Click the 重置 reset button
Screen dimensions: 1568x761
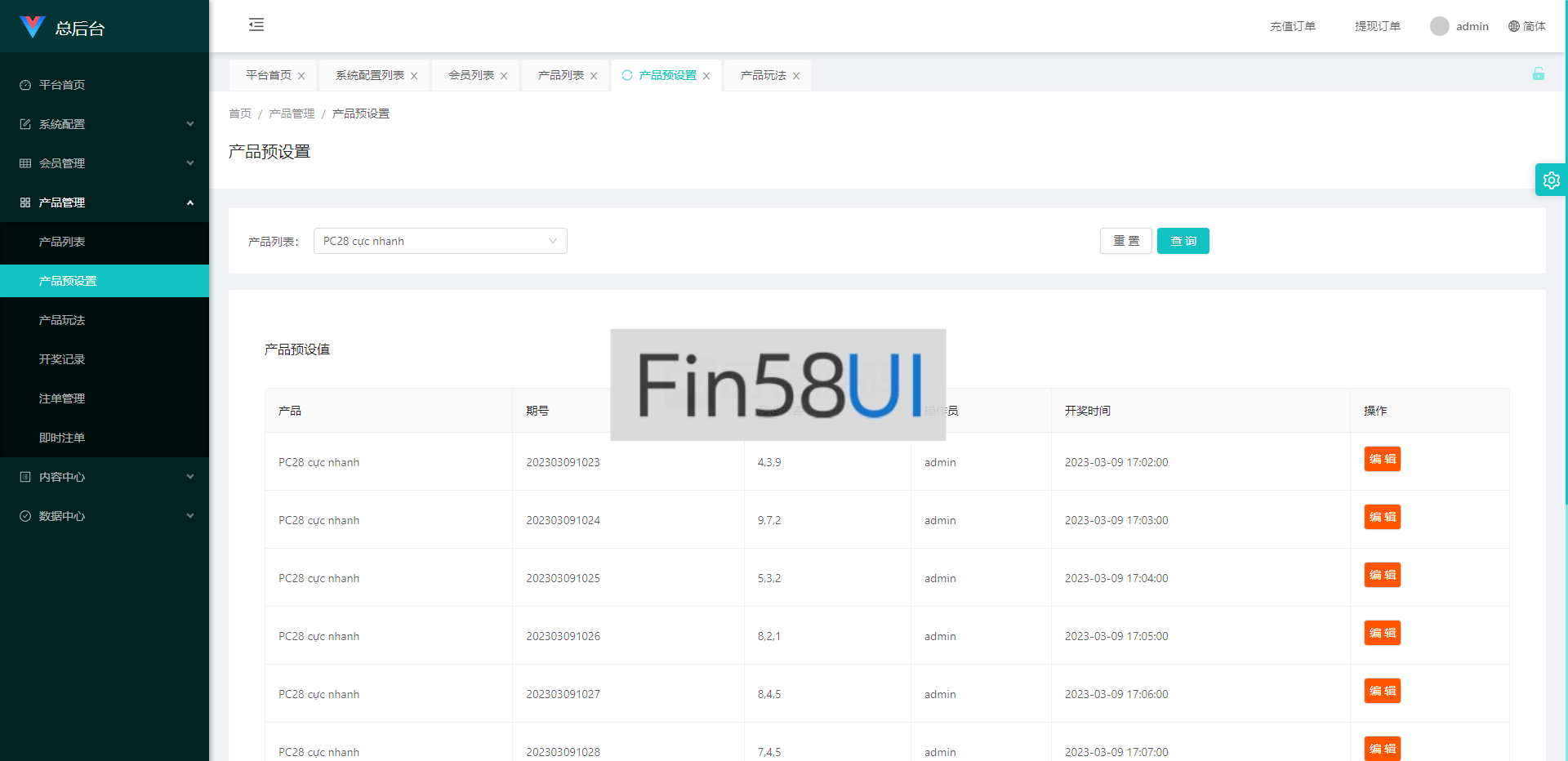pyautogui.click(x=1125, y=241)
